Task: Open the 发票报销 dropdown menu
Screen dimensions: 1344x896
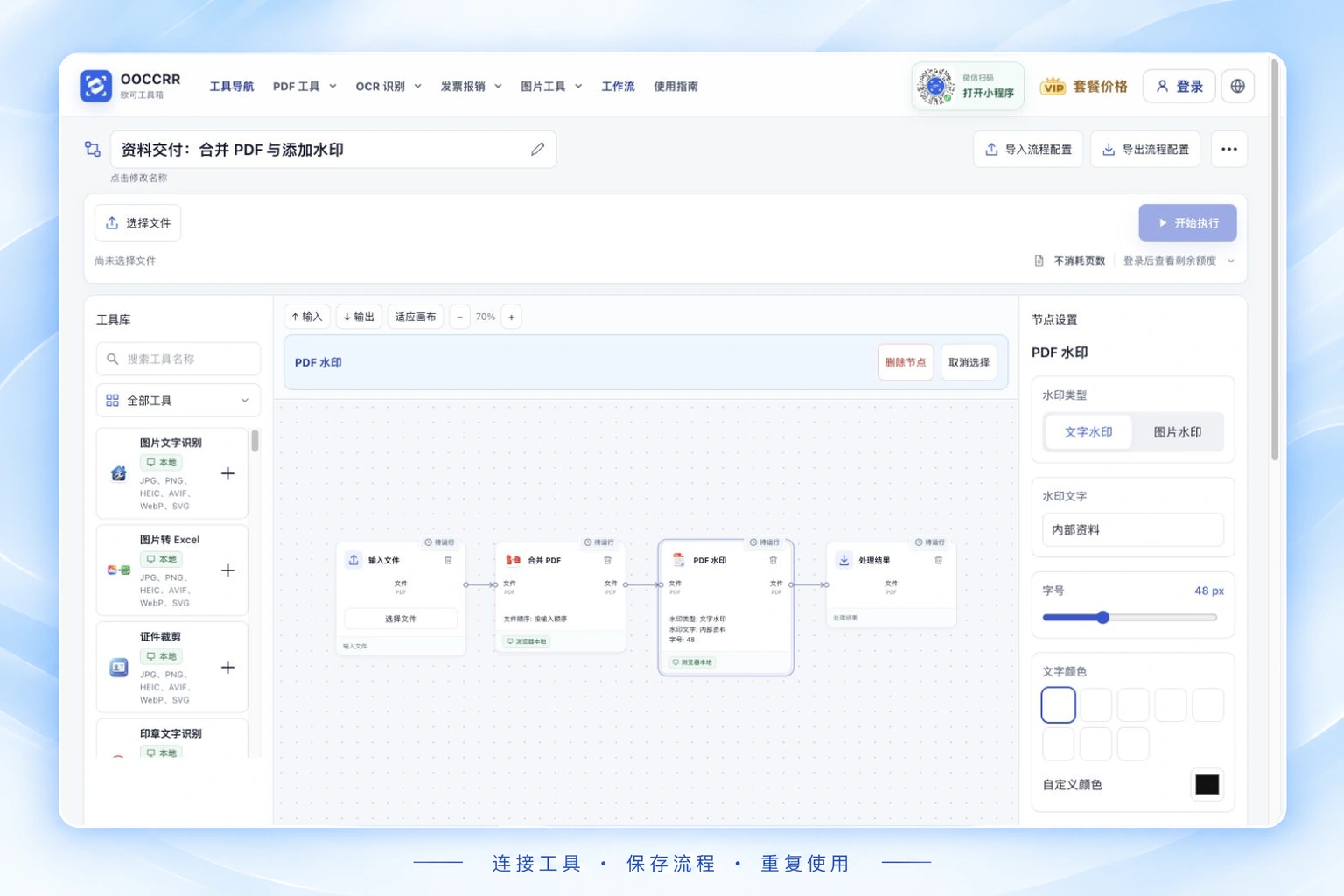Action: pos(471,87)
